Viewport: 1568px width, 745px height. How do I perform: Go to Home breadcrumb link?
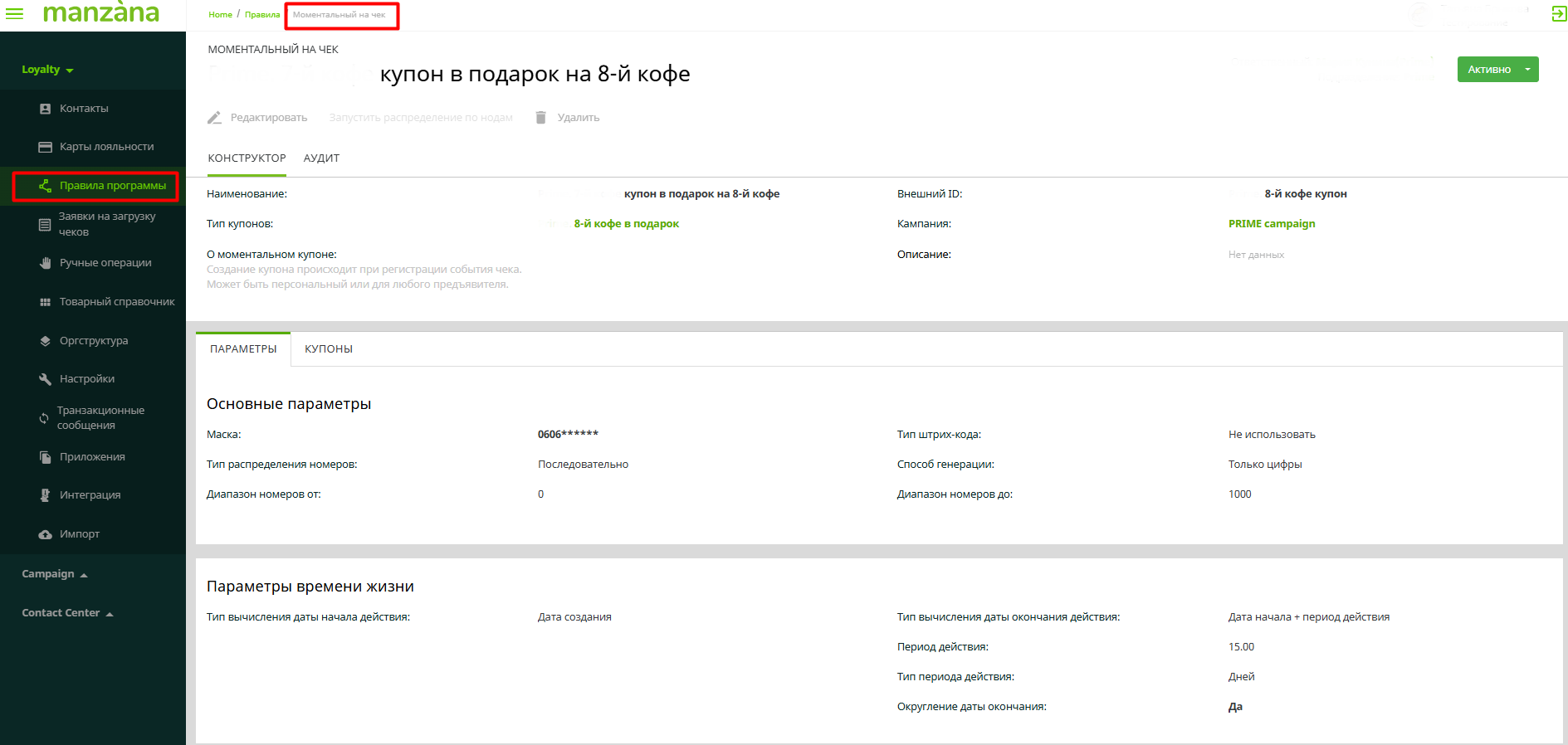(x=220, y=15)
